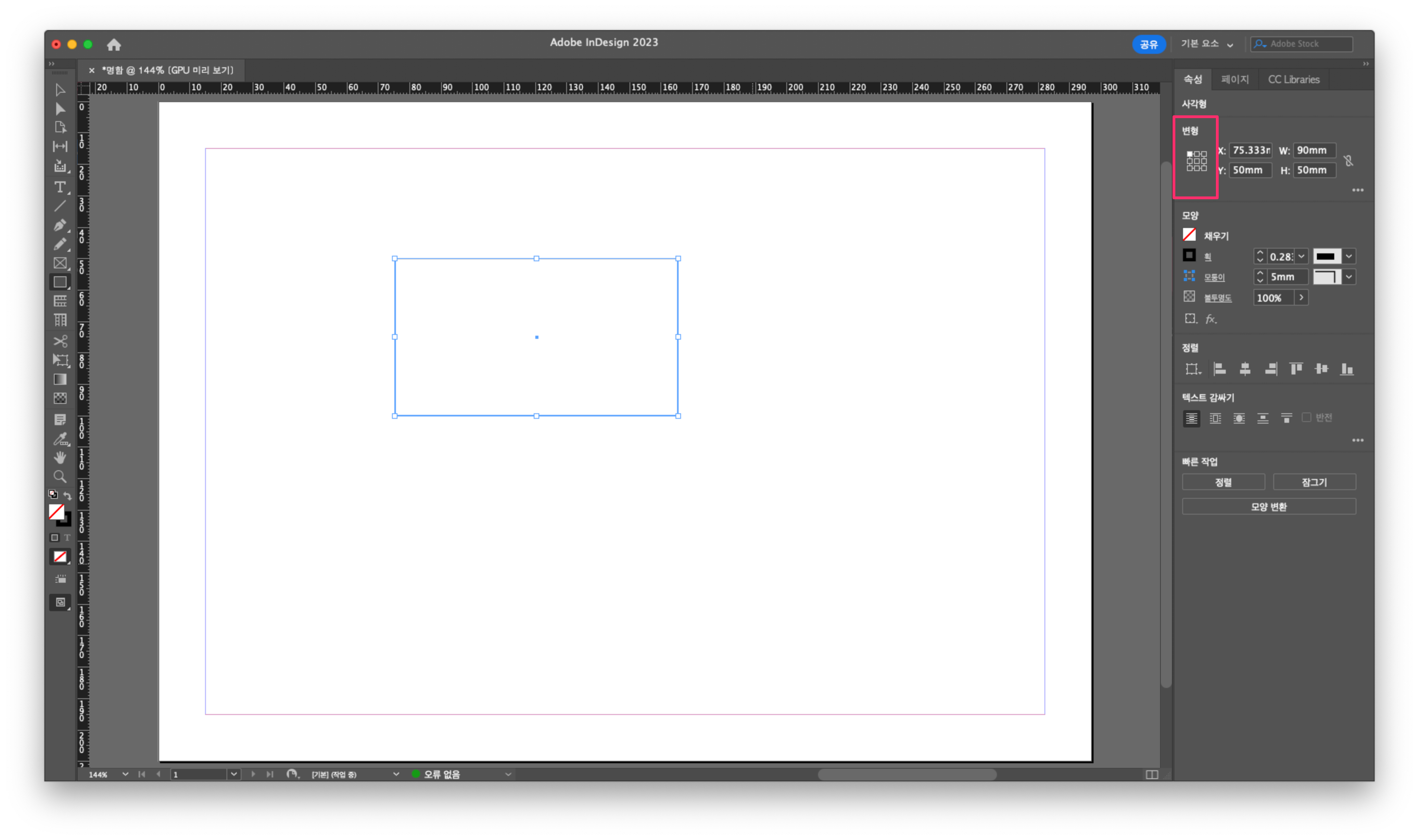Select the Selection tool arrow
The width and height of the screenshot is (1419, 840).
click(60, 90)
